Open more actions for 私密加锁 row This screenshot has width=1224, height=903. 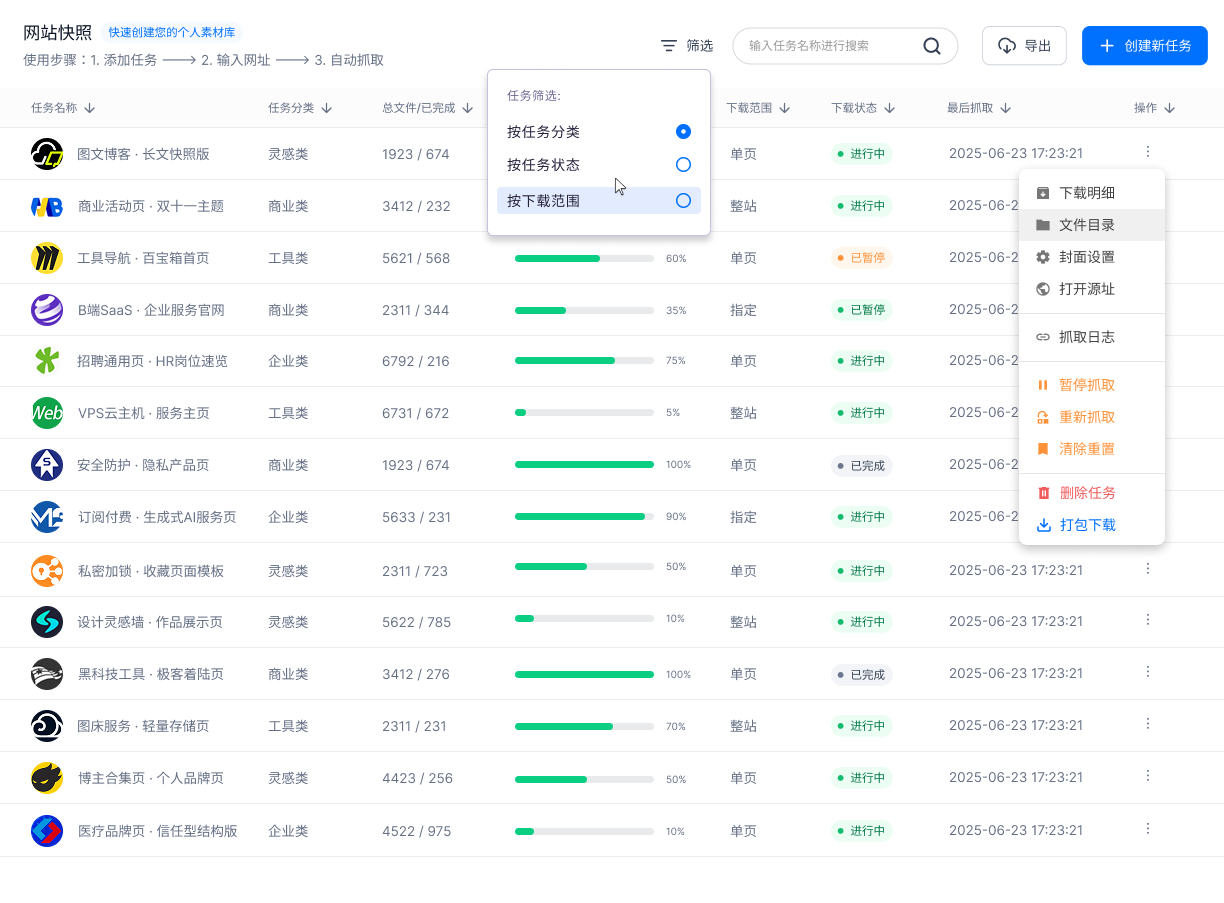[x=1148, y=568]
